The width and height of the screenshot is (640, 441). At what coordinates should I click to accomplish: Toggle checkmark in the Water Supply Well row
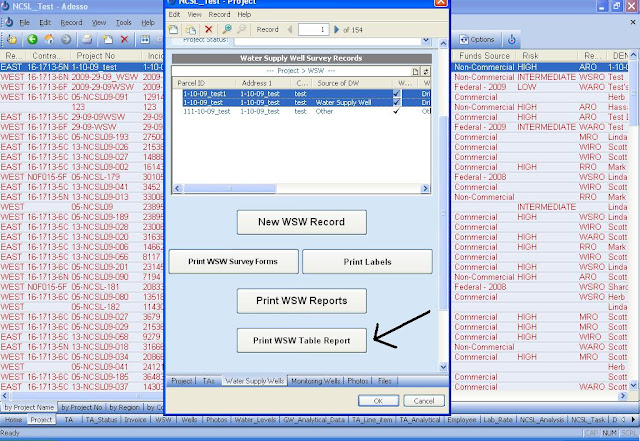[x=396, y=102]
